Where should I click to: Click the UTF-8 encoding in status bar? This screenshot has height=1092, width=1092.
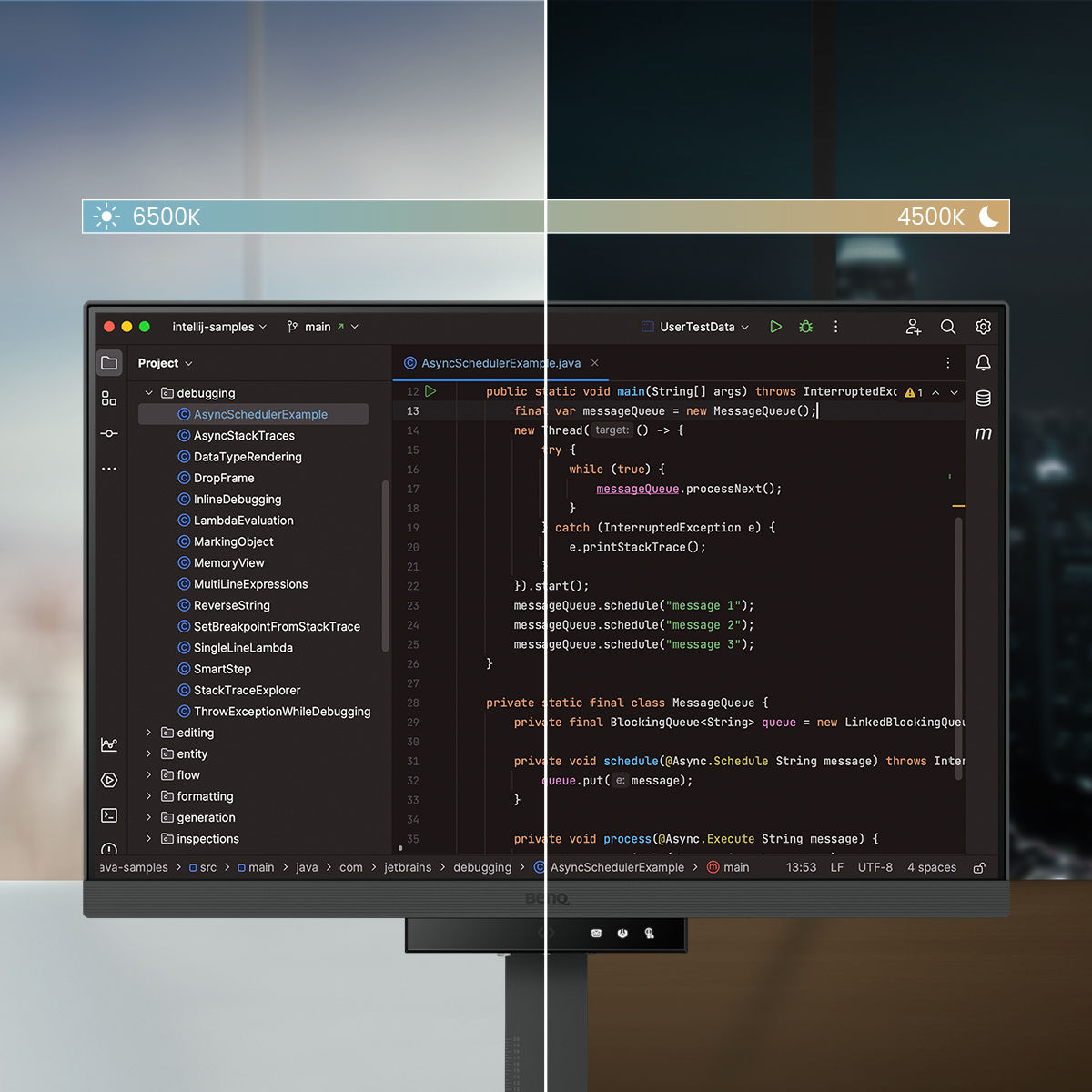pyautogui.click(x=875, y=868)
